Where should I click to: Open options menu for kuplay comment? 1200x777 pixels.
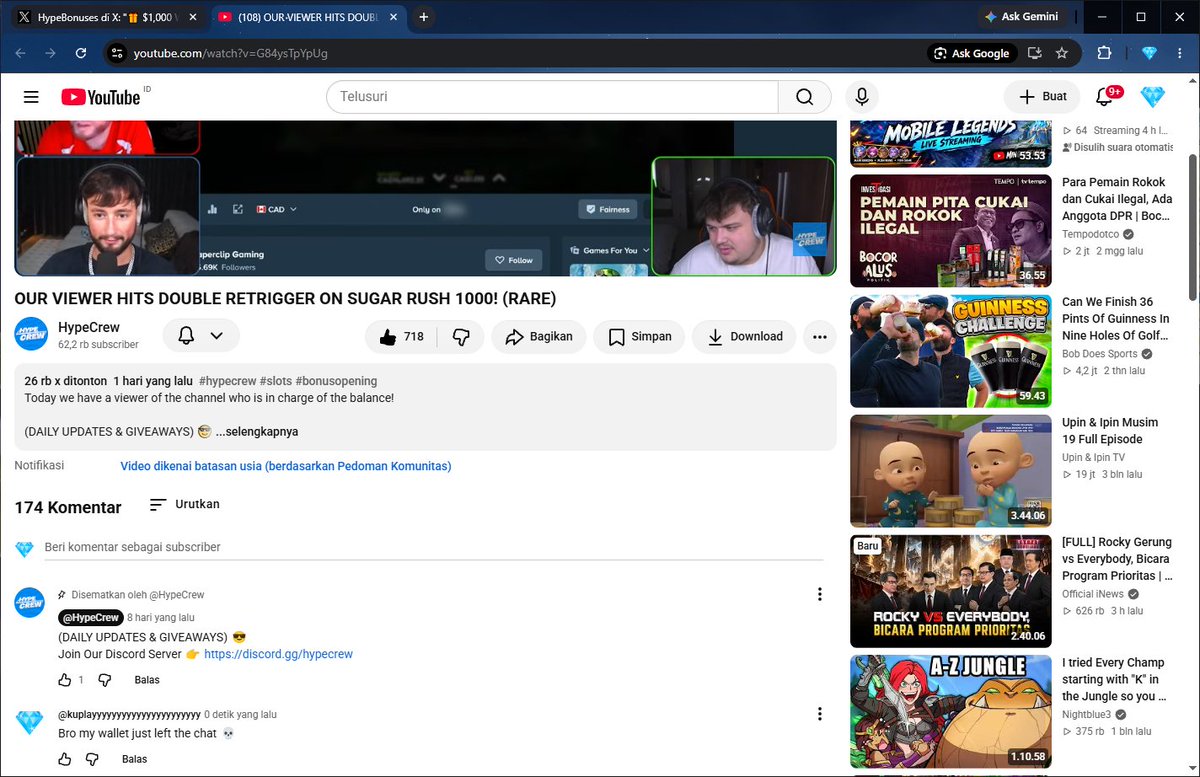(x=819, y=714)
